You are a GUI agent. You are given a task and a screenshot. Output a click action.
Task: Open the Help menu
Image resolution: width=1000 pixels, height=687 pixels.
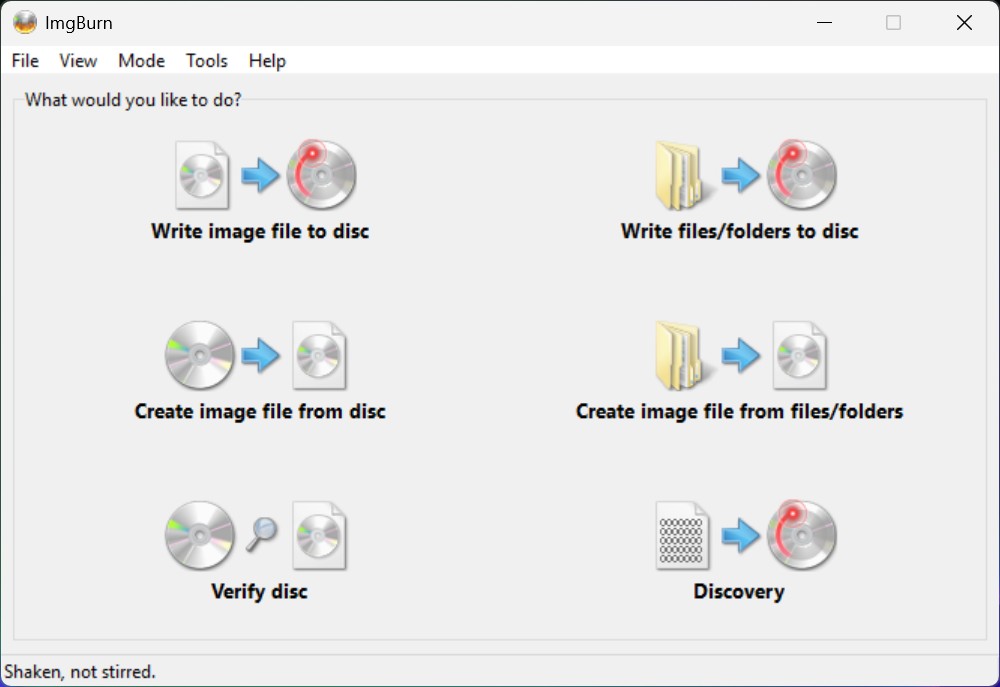(266, 61)
